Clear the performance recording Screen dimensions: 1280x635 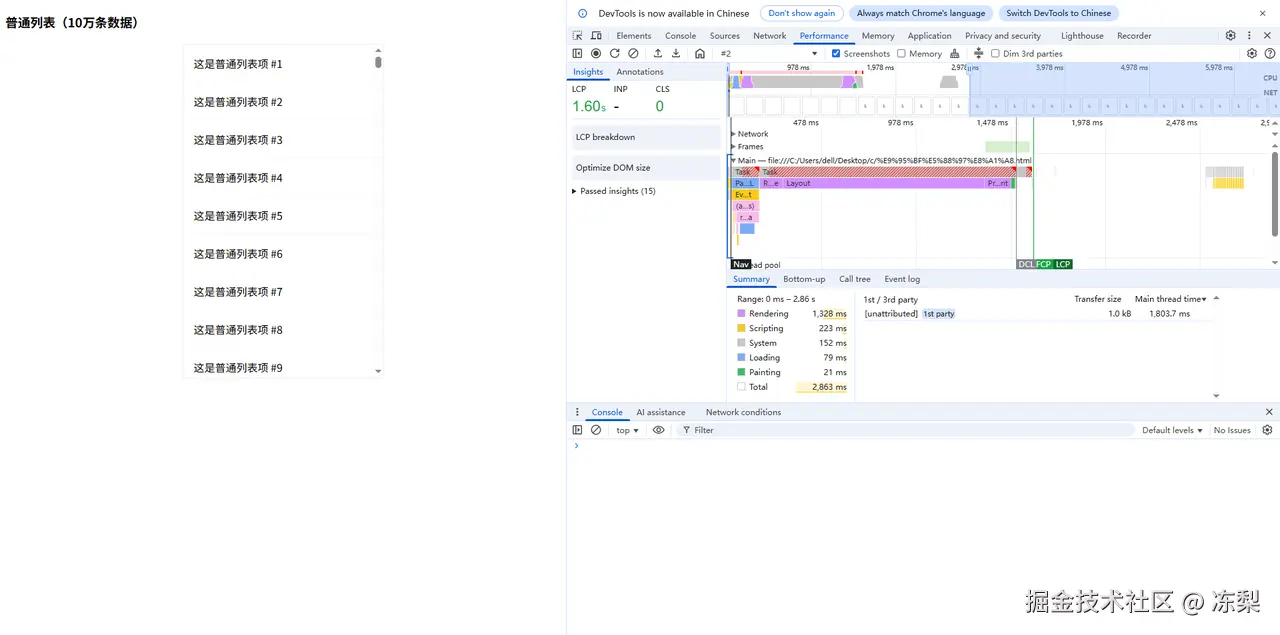(x=633, y=54)
